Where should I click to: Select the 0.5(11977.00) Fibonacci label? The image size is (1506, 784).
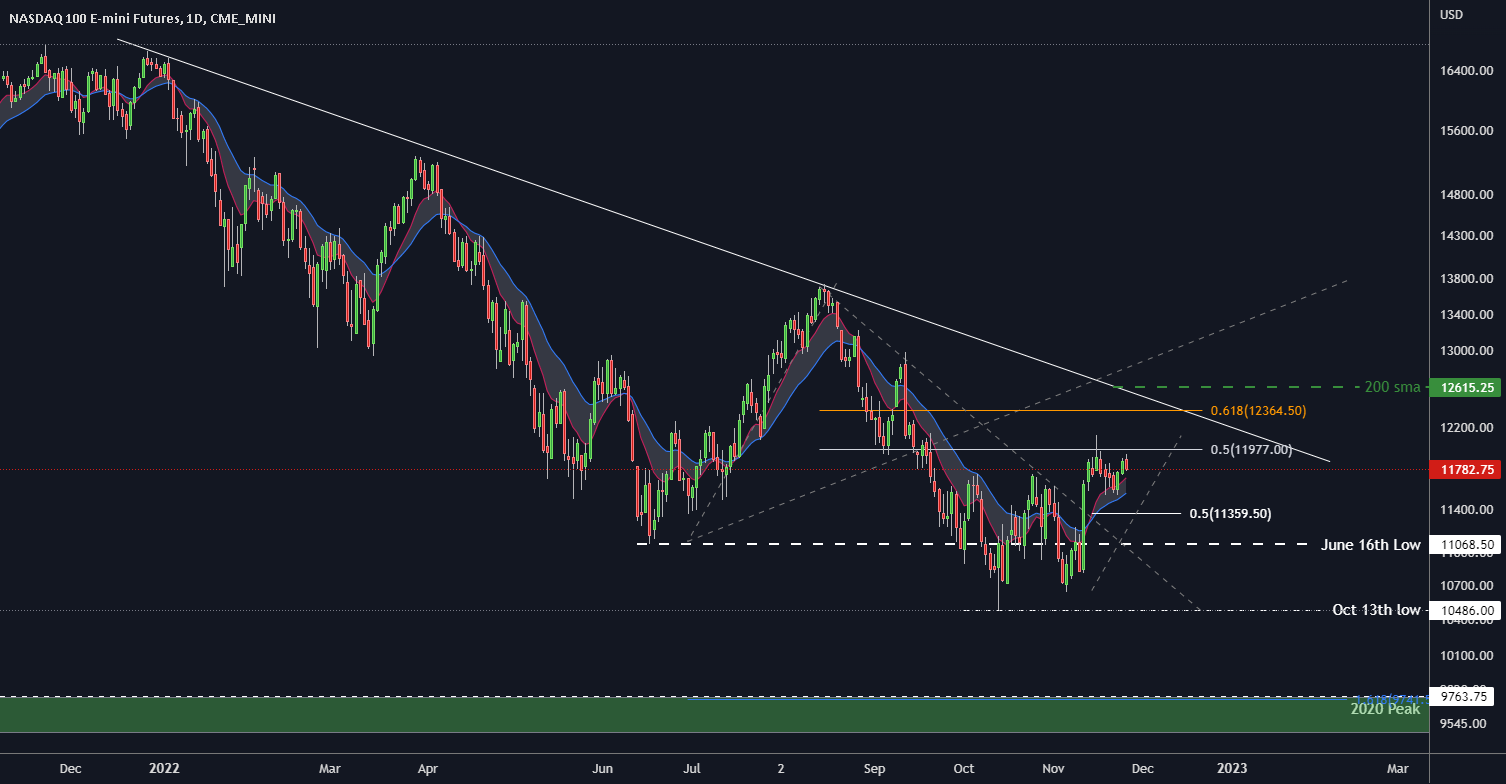pyautogui.click(x=1251, y=450)
